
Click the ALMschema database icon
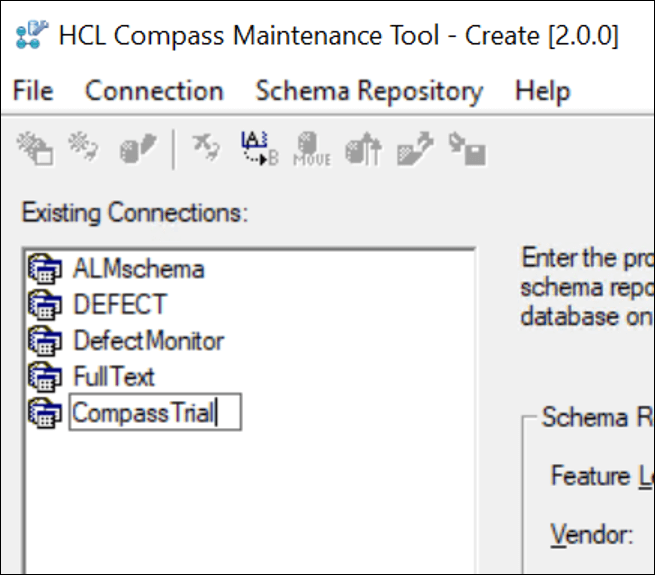click(x=45, y=269)
